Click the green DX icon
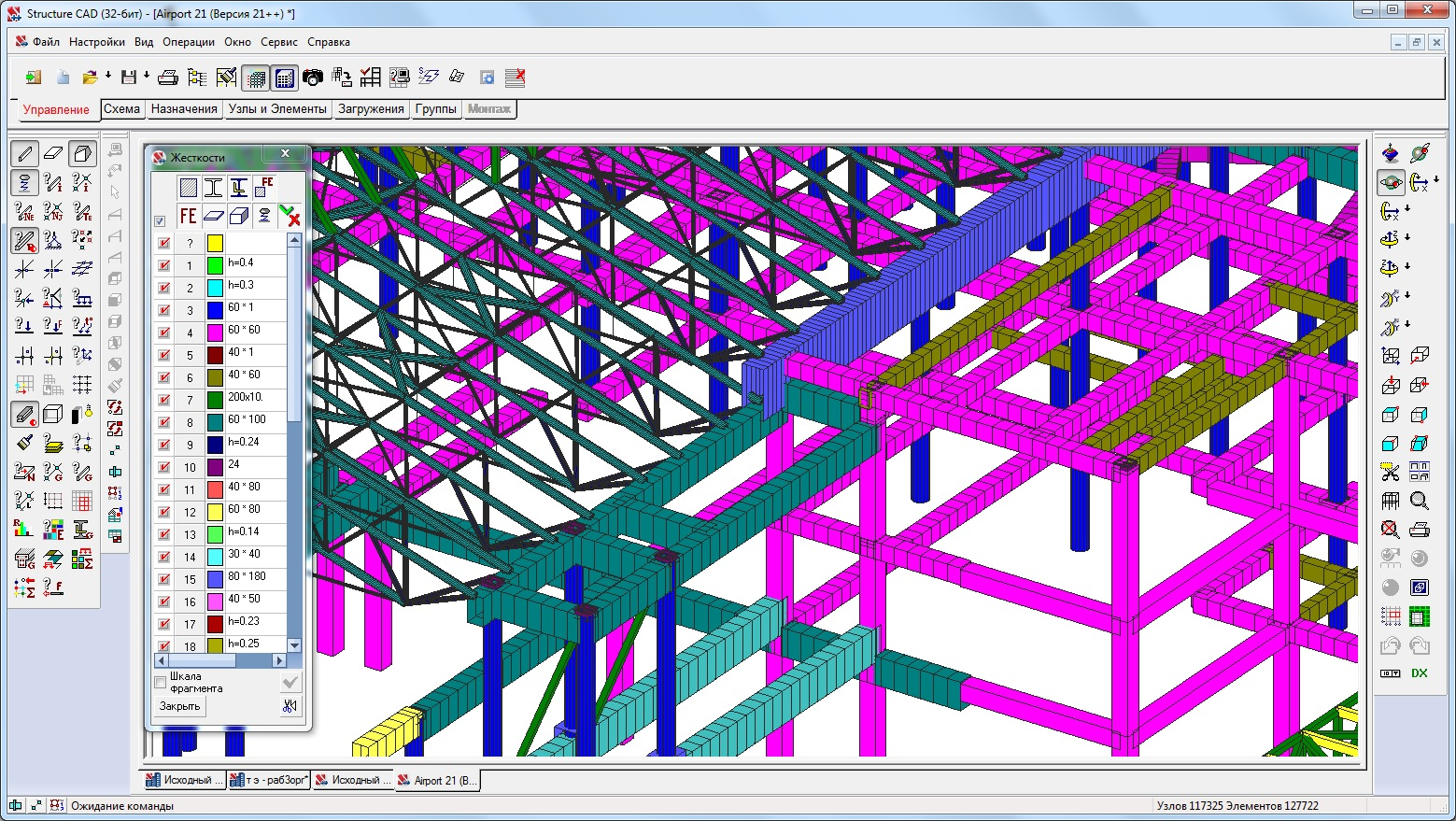1456x821 pixels. pos(1420,673)
